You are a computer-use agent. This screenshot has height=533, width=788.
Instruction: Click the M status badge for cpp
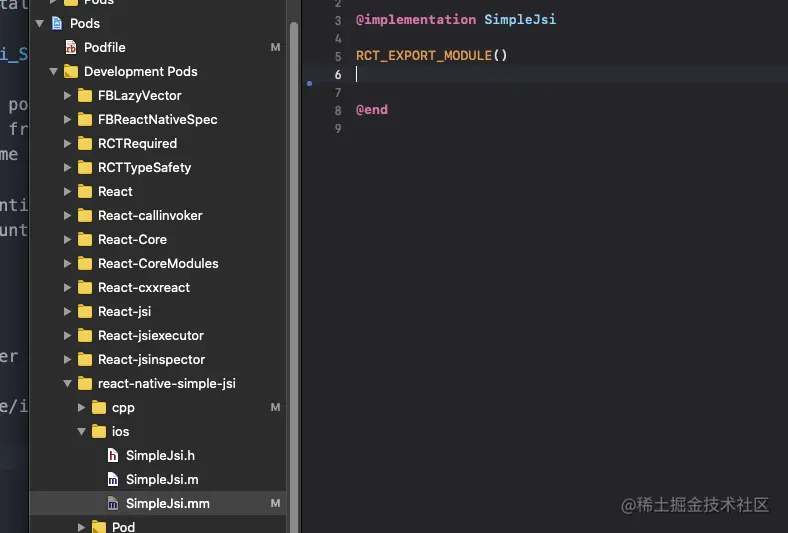(x=275, y=407)
